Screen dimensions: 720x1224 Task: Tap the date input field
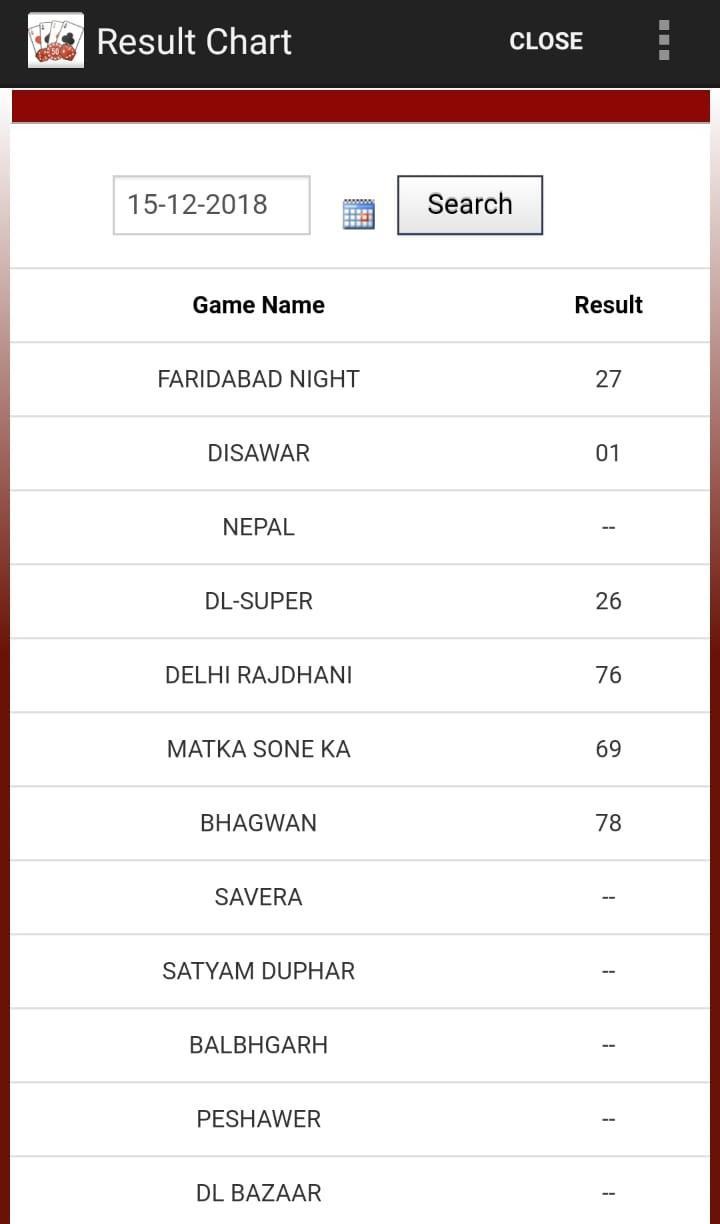point(211,205)
